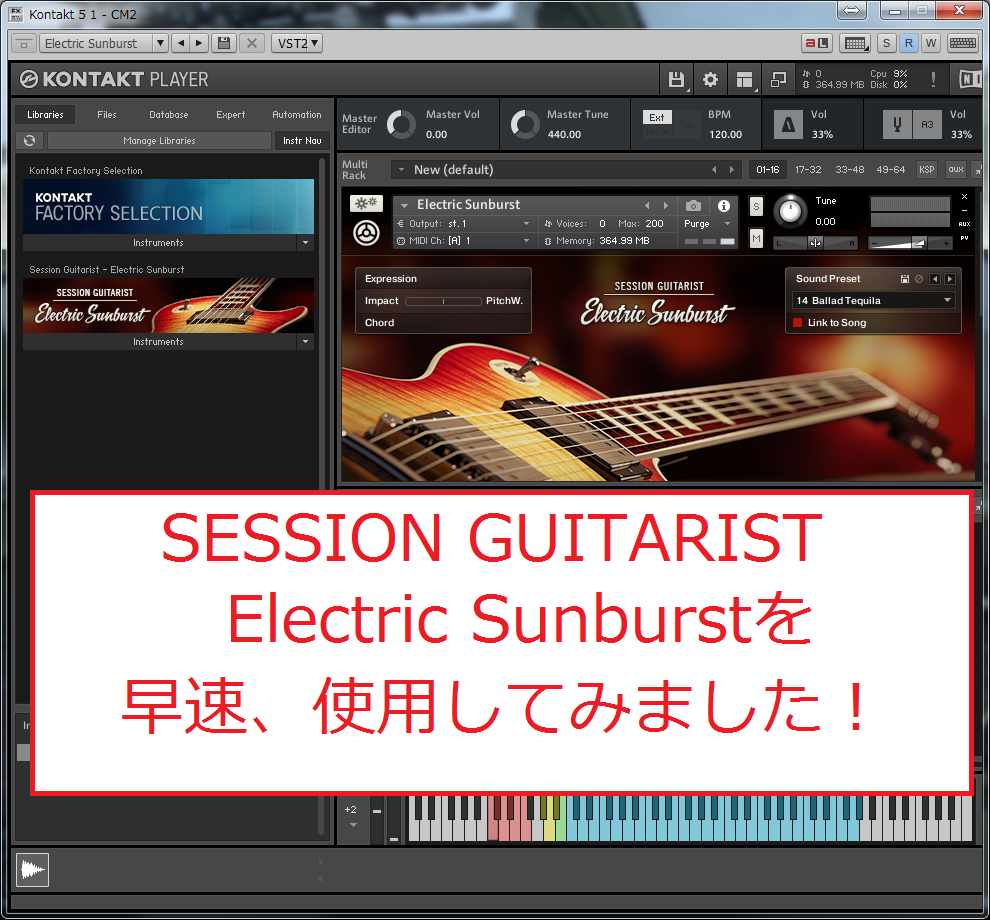Switch to the Expert tab
Image resolution: width=990 pixels, height=920 pixels.
click(230, 114)
